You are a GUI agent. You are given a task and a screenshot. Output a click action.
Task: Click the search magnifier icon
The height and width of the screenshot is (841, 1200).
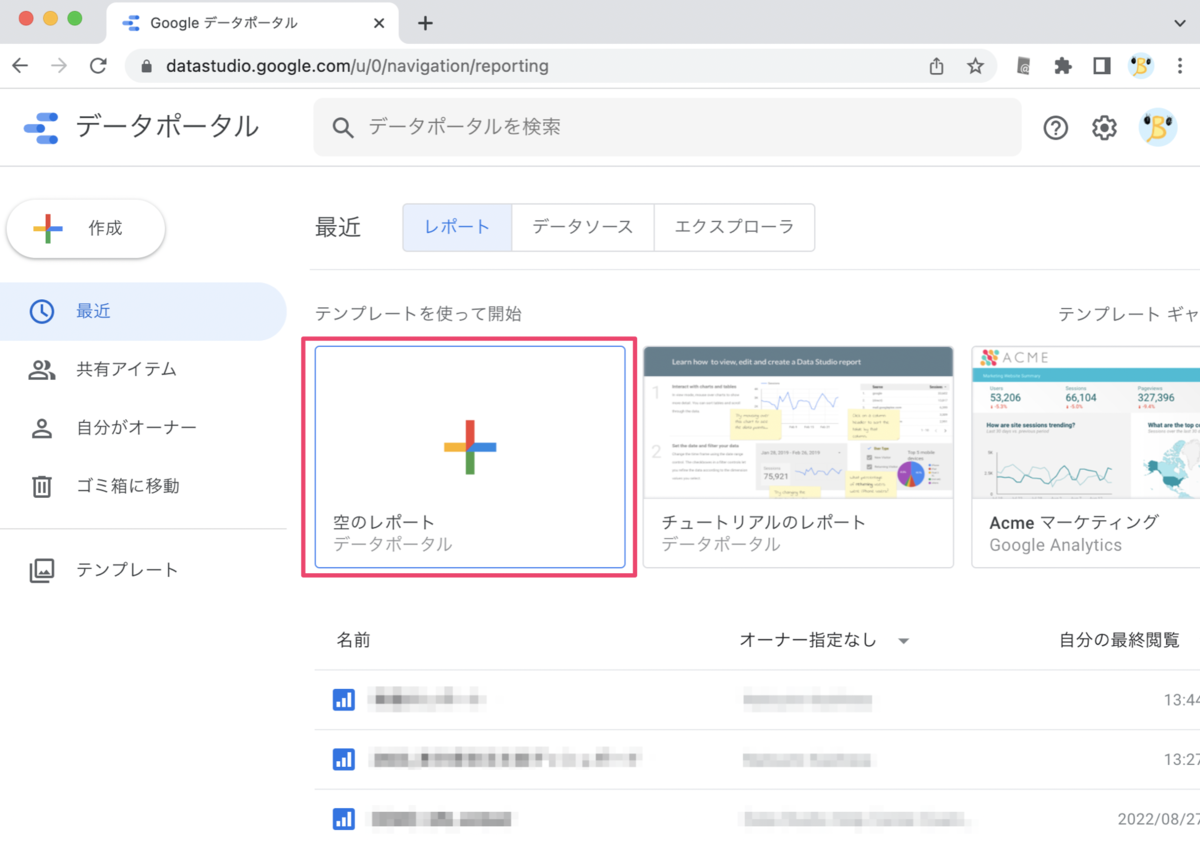point(343,128)
